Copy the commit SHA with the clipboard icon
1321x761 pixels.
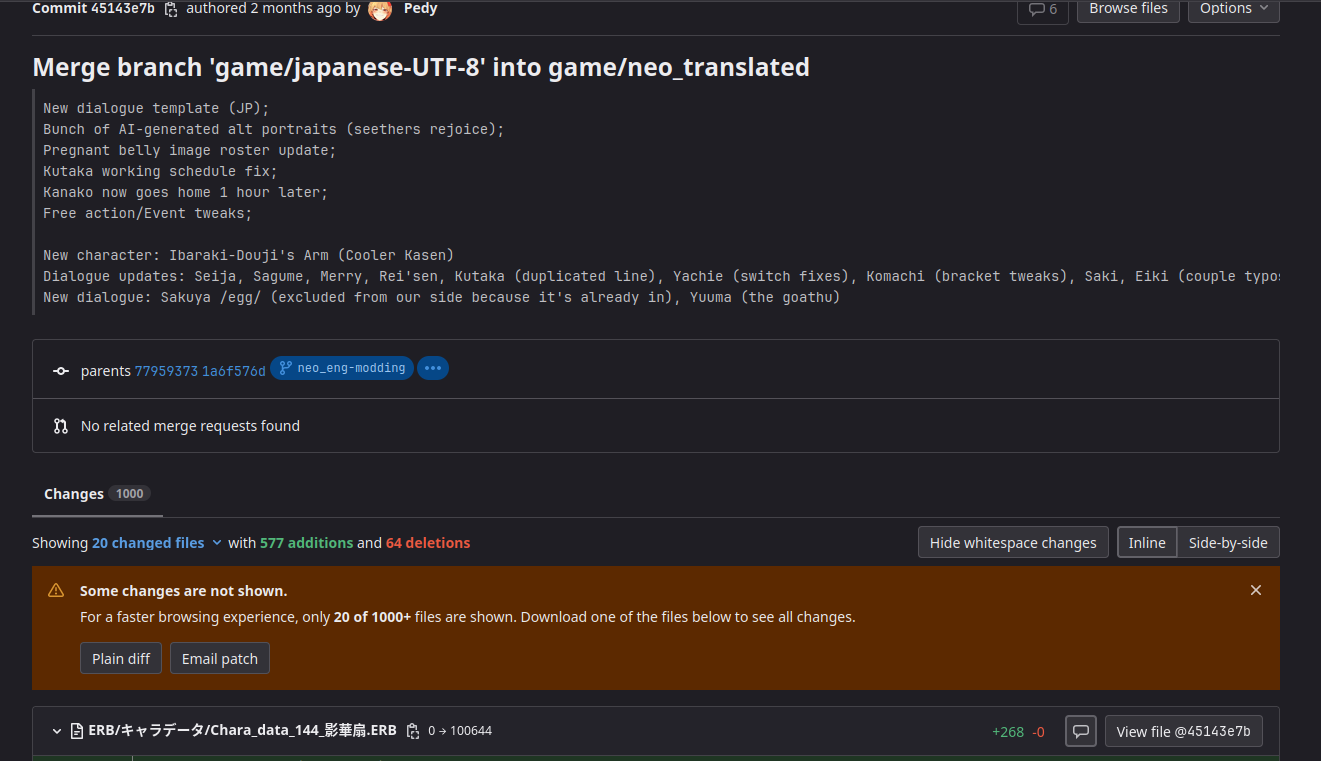[x=171, y=9]
